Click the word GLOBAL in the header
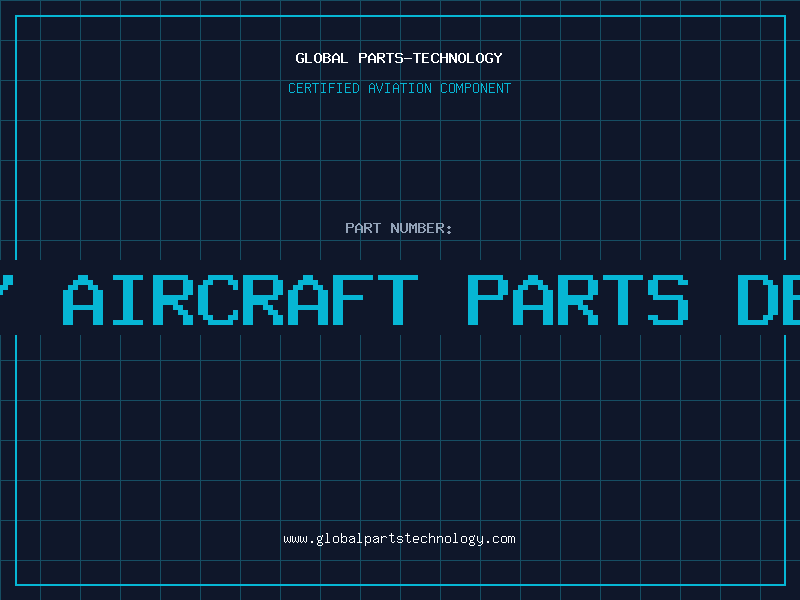Screen dimensions: 800x600 [x=321, y=58]
